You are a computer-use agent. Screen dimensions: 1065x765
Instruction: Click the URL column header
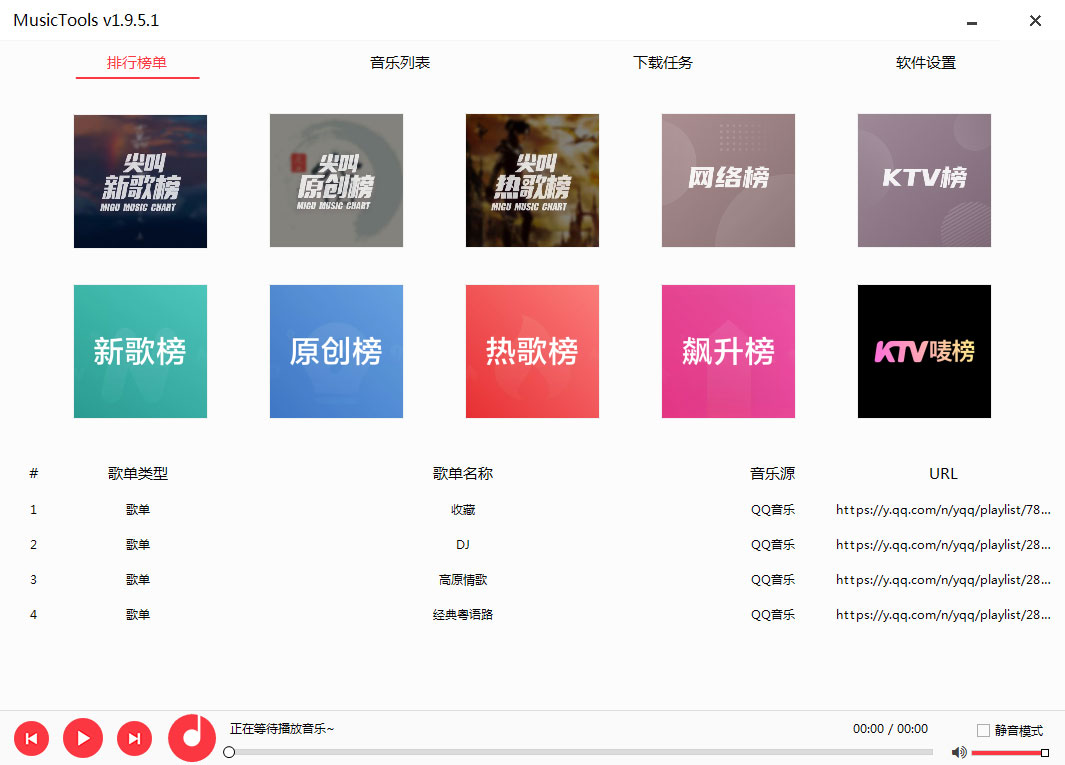click(943, 474)
